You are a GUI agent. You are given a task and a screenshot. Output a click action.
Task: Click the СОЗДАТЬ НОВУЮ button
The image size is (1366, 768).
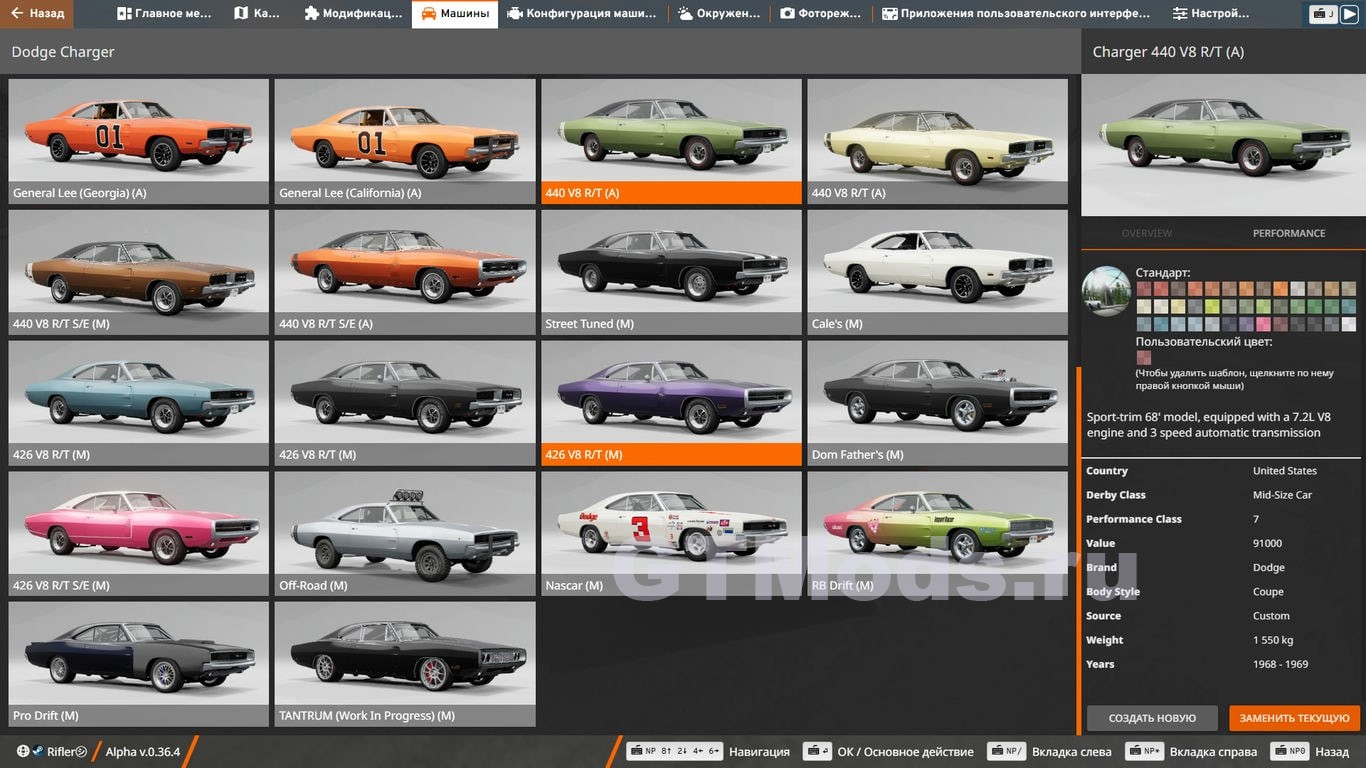1152,718
